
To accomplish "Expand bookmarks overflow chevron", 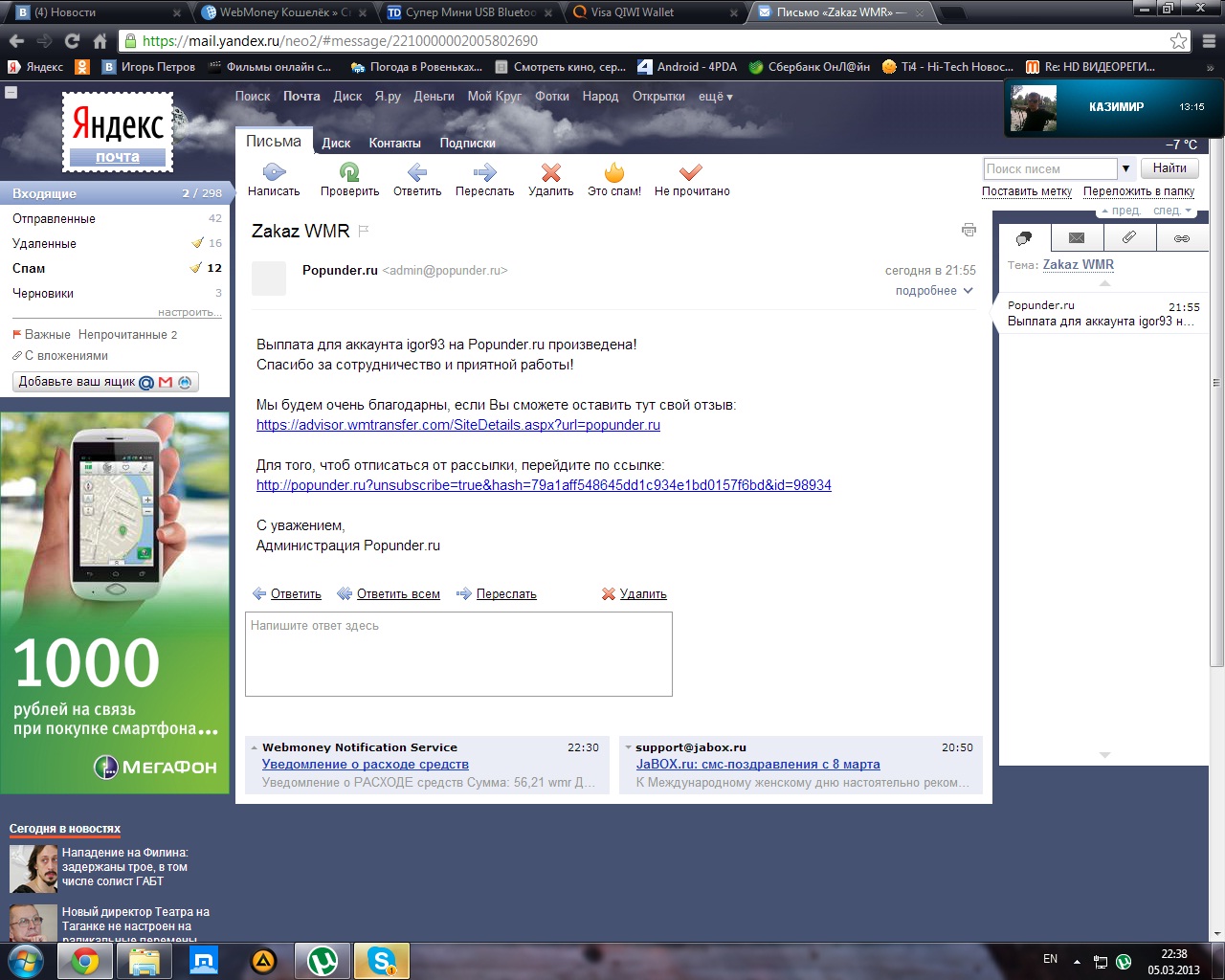I will (1211, 68).
